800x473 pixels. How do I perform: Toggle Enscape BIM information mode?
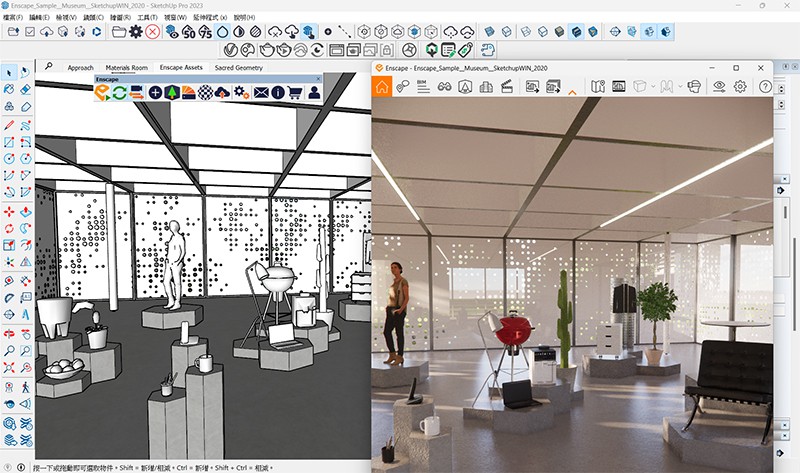[x=422, y=87]
